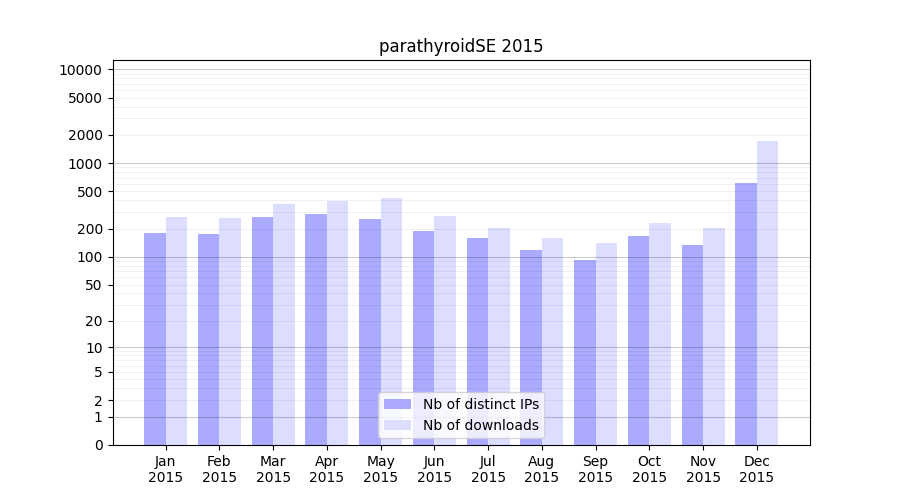The width and height of the screenshot is (900, 500).
Task: Click the Feb 2015 x-axis label
Action: click(x=219, y=469)
